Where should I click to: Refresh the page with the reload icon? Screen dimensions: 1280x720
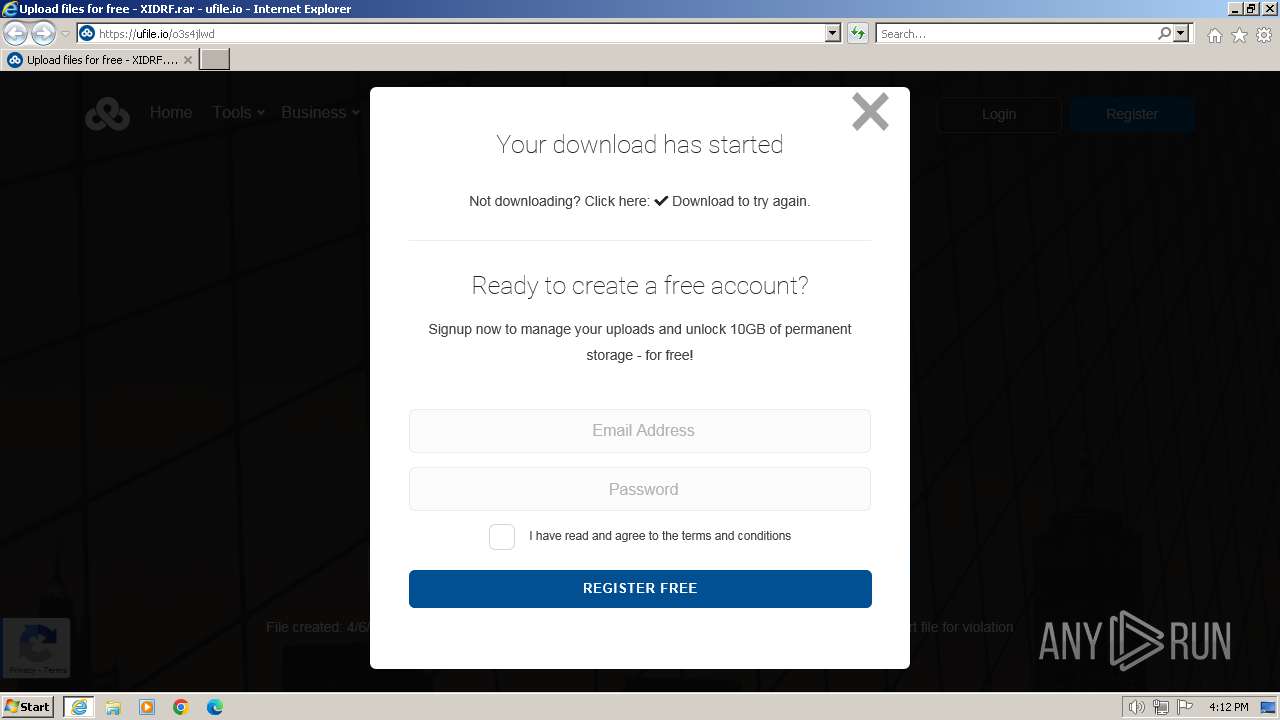click(x=857, y=33)
